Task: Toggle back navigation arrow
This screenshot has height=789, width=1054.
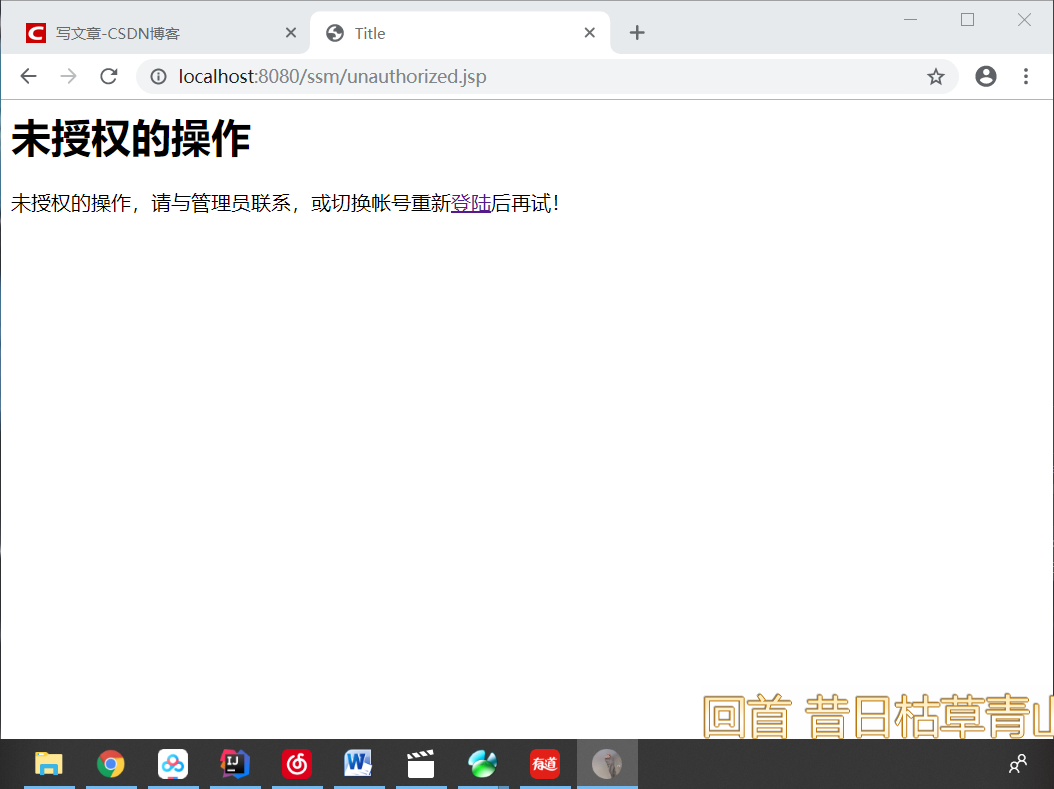Action: tap(28, 76)
